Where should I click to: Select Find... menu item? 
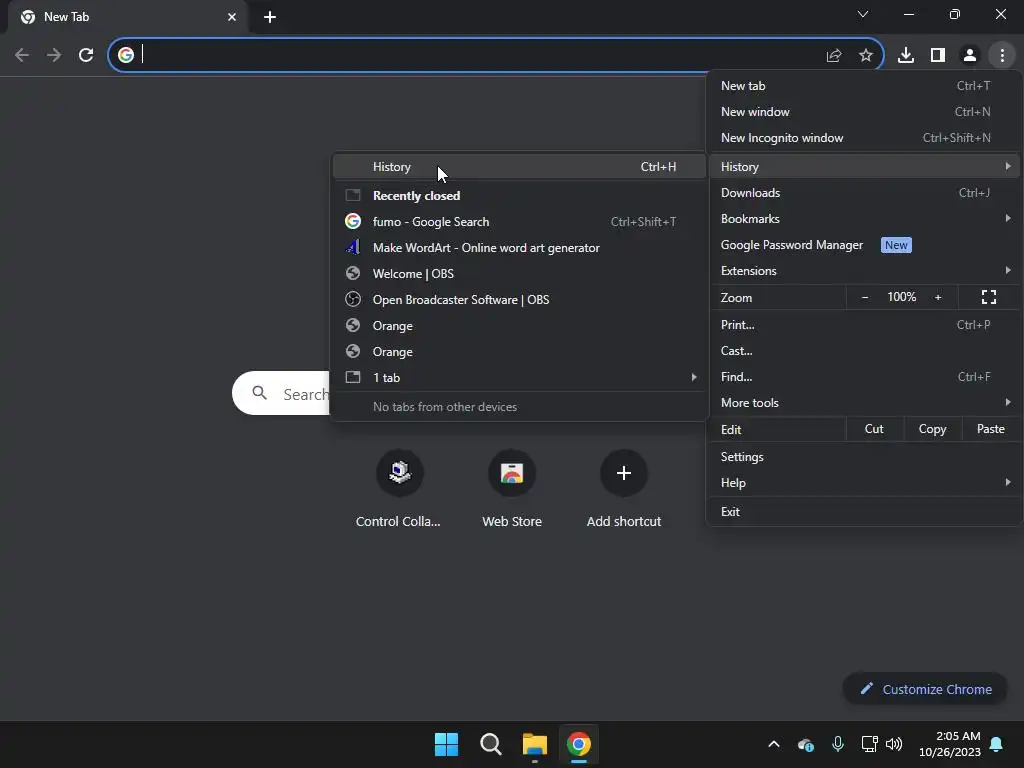point(865,377)
